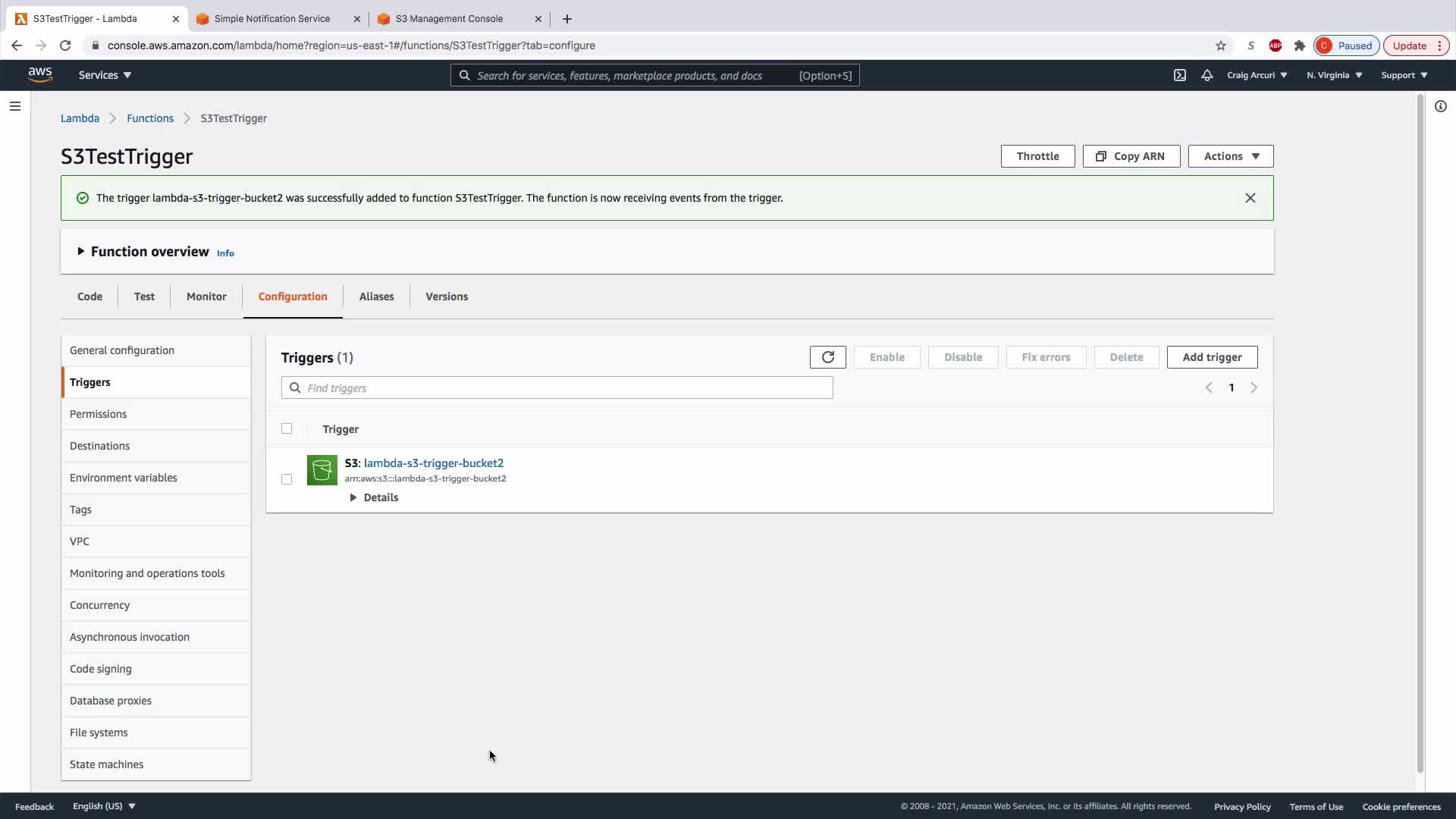Expand the Function overview section
This screenshot has width=1456, height=819.
81,251
